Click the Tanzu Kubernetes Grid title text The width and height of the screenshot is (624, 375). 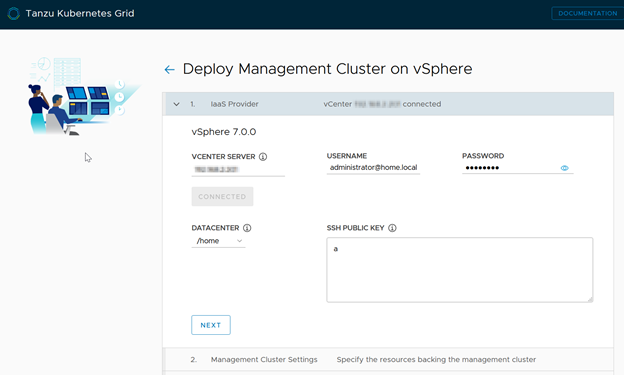(x=80, y=13)
